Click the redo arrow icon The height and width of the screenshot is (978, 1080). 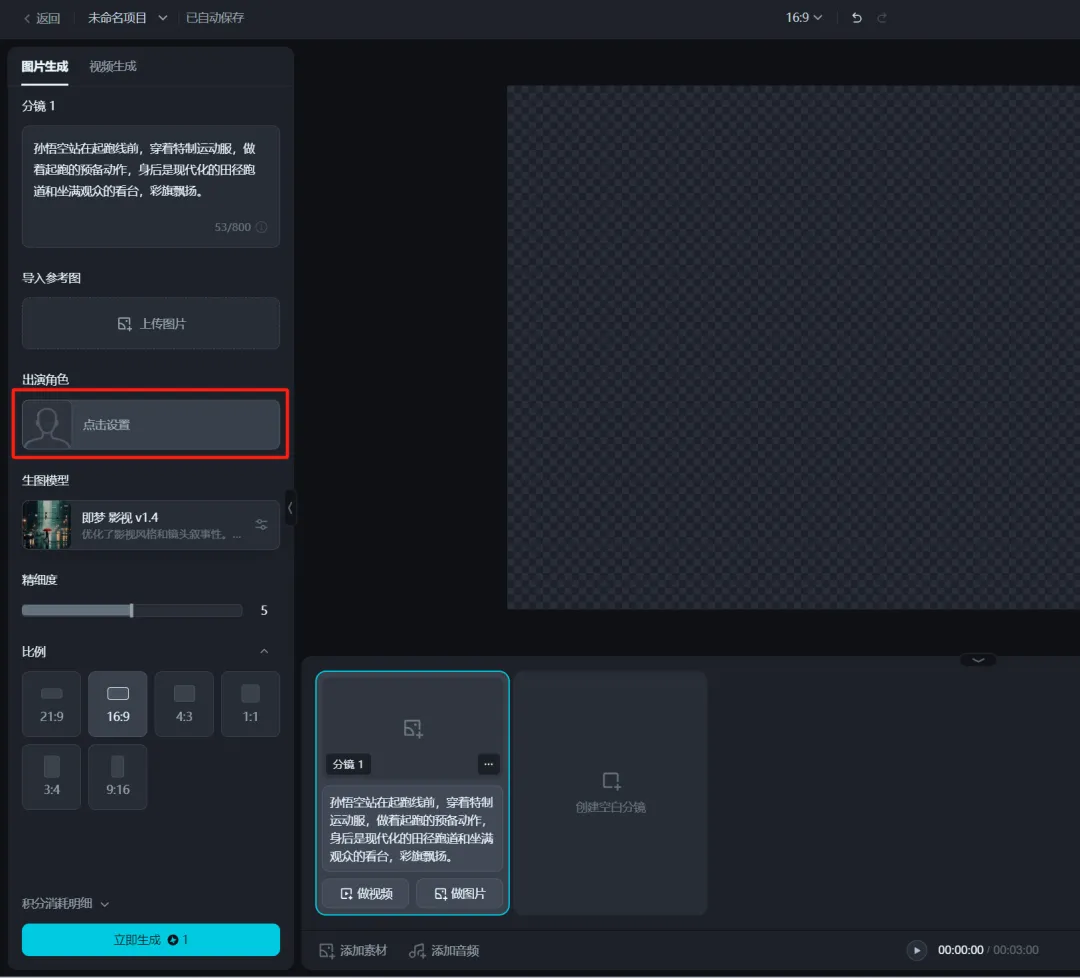pyautogui.click(x=882, y=18)
